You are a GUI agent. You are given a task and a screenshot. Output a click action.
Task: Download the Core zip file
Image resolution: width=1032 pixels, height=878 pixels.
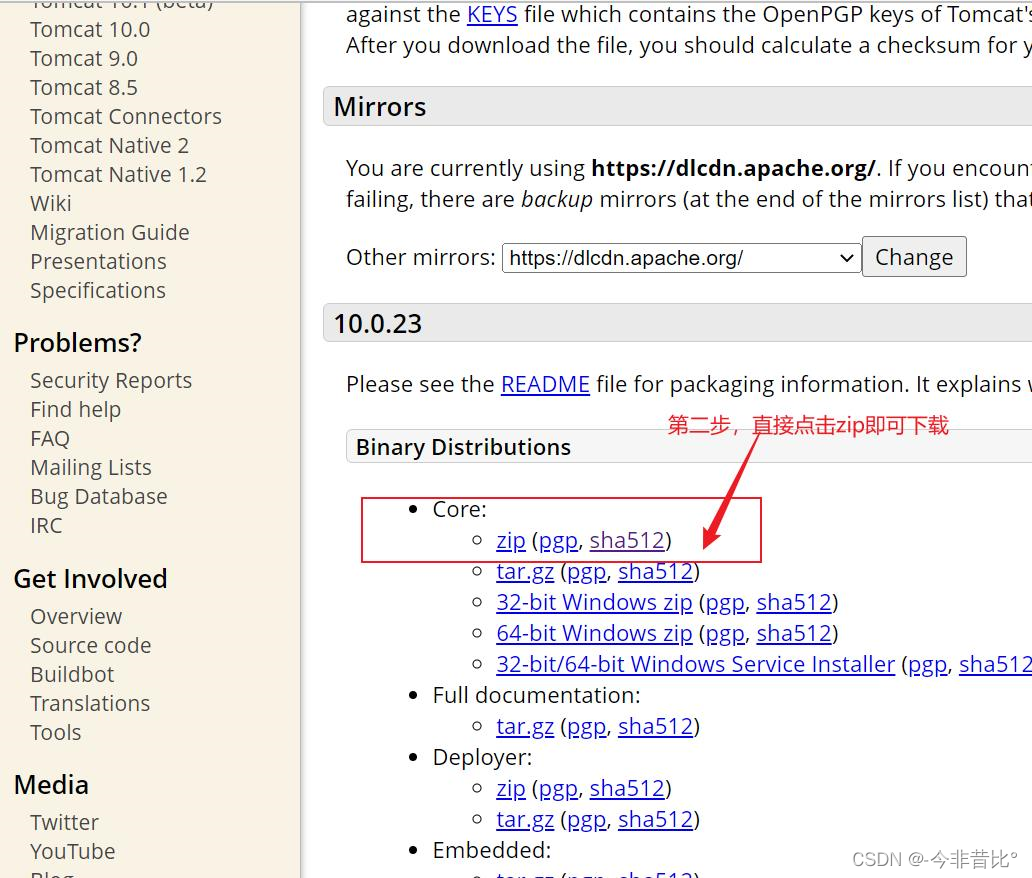pyautogui.click(x=511, y=541)
